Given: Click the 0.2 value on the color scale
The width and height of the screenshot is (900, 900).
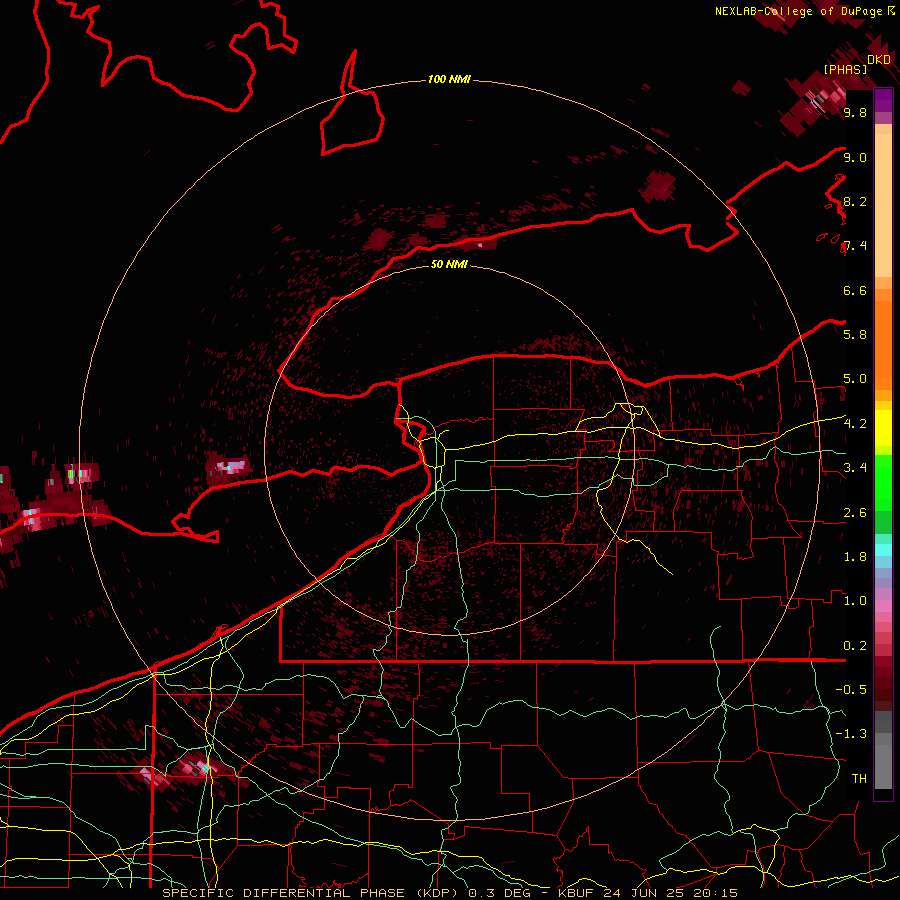Looking at the screenshot, I should tap(855, 646).
